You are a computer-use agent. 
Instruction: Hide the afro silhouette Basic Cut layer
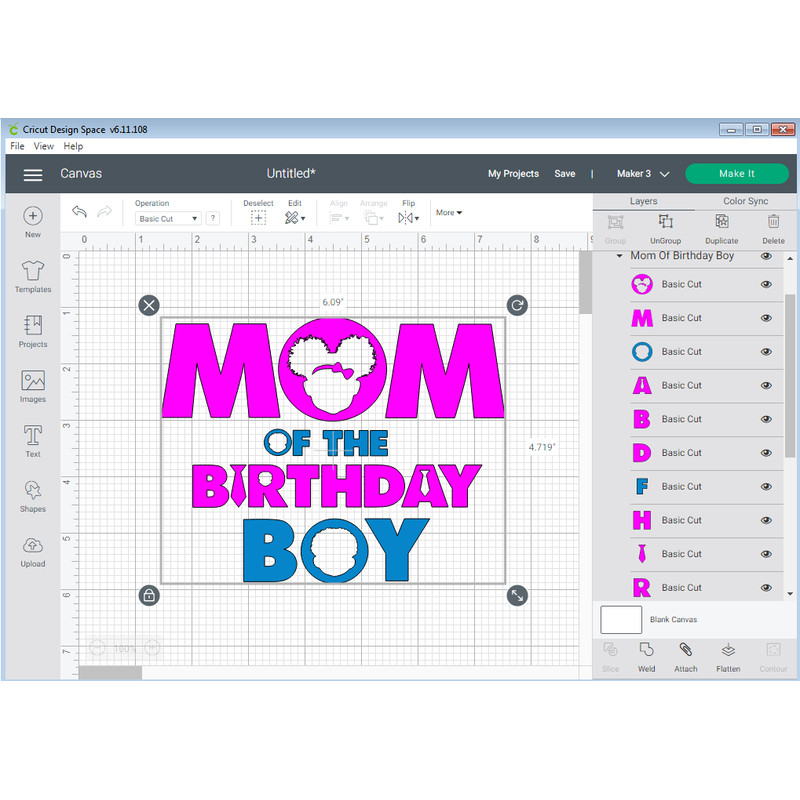(766, 284)
